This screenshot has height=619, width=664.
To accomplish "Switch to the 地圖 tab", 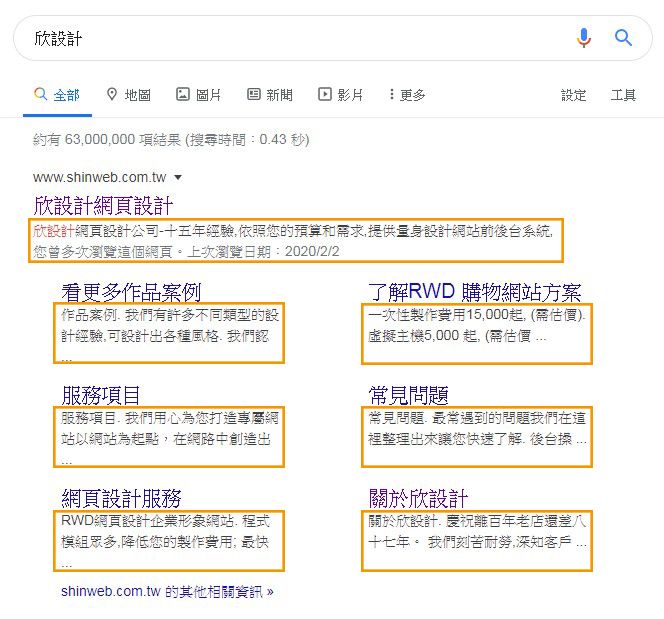I will [129, 94].
